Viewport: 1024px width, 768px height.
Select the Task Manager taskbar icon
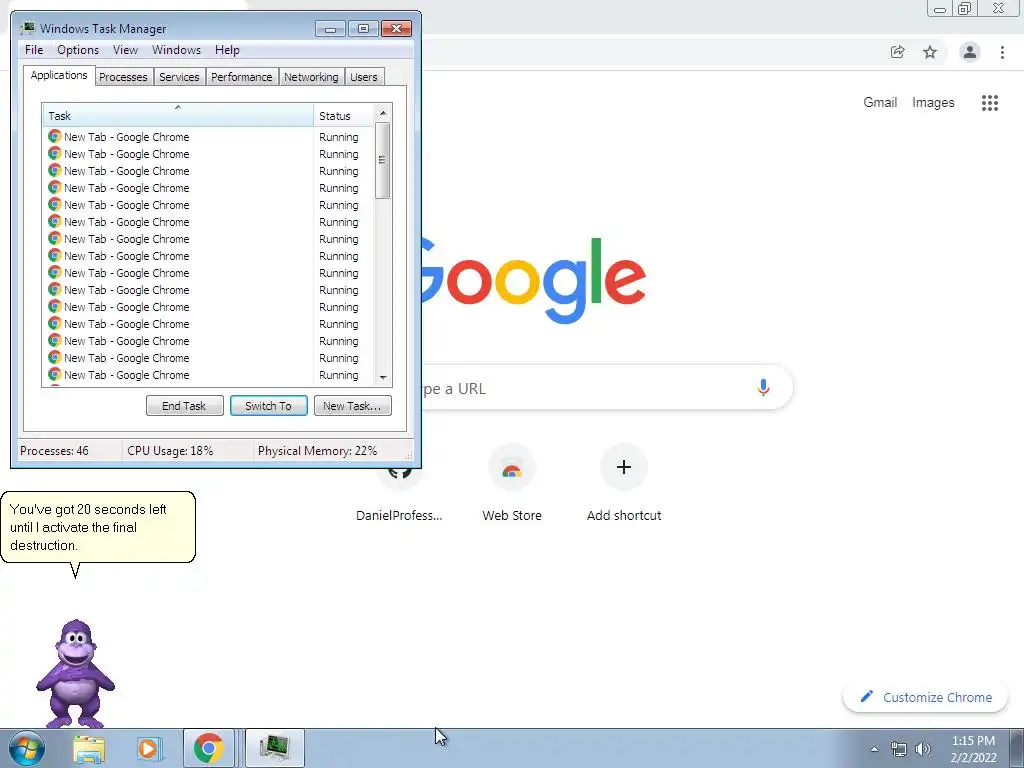point(274,748)
